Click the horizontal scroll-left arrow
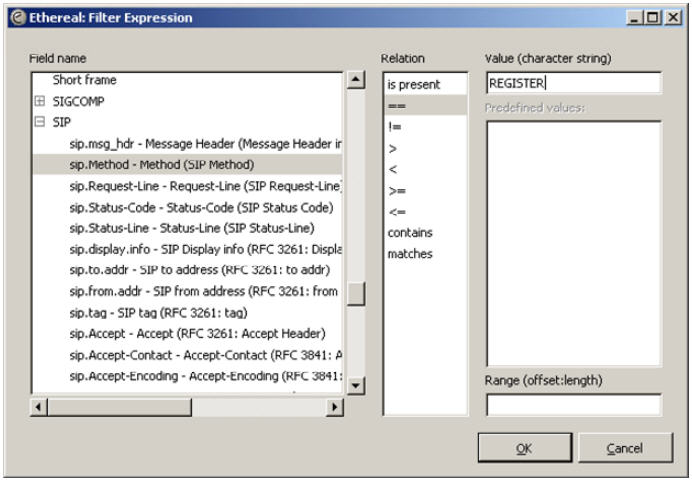The width and height of the screenshot is (692, 480). click(x=39, y=407)
